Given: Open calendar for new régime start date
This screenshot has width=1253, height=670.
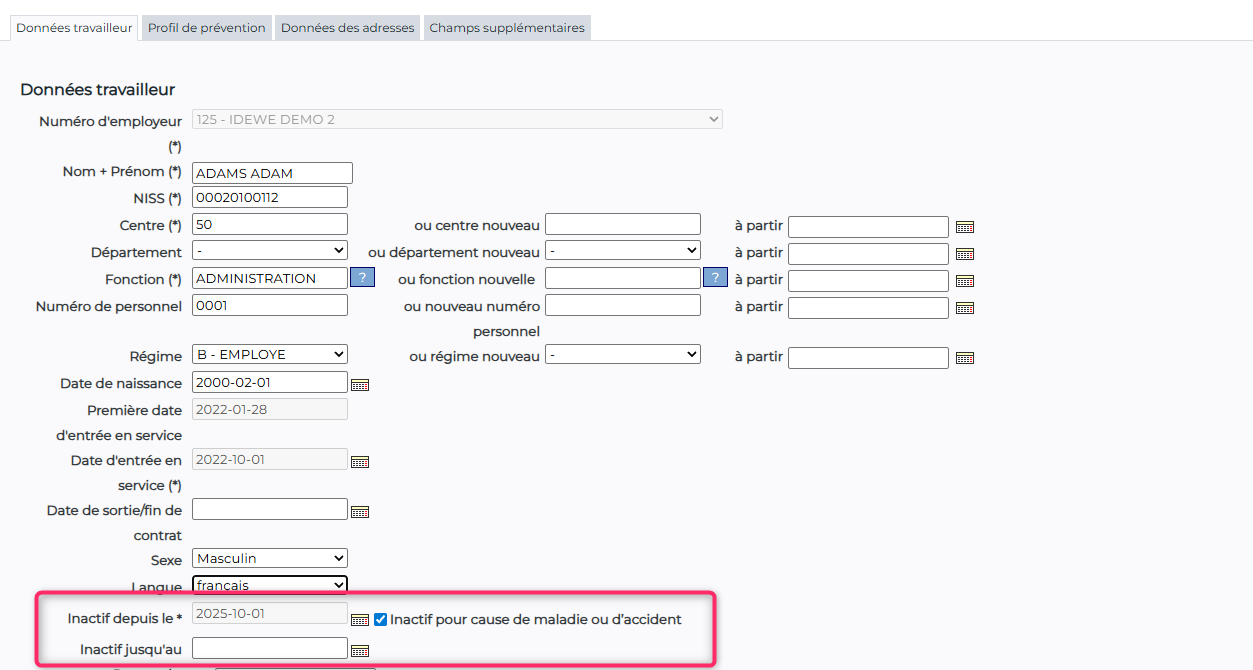Looking at the screenshot, I should pyautogui.click(x=965, y=358).
